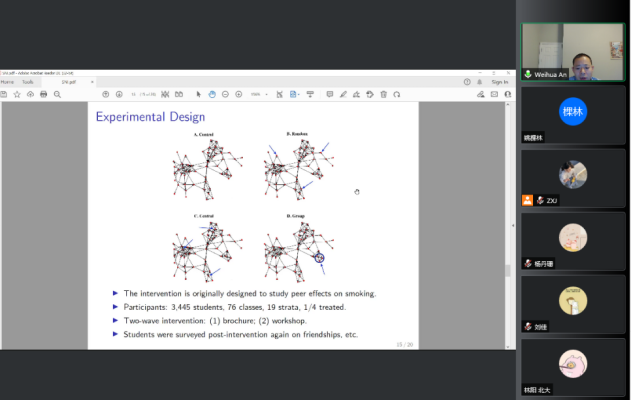
Task: Click the fit page tool icon
Action: click(x=279, y=94)
